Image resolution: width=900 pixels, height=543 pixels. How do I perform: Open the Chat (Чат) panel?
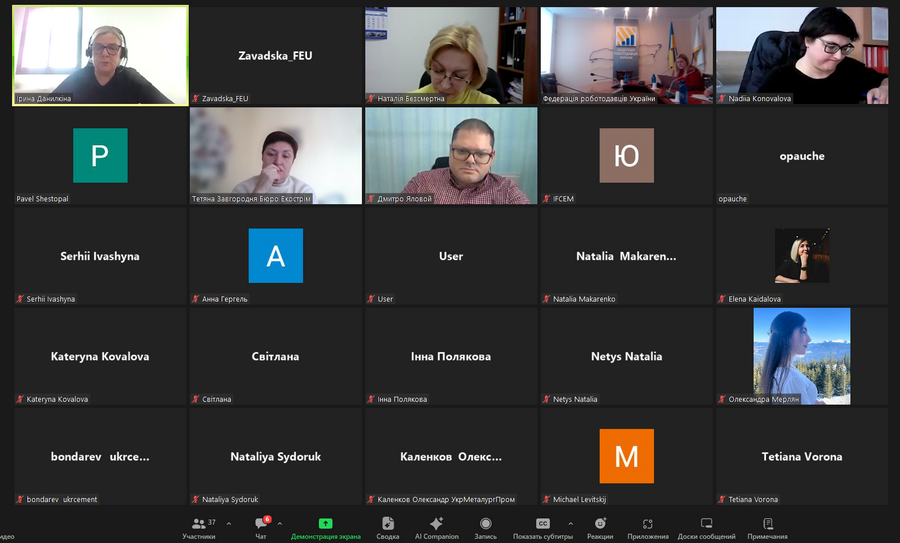261,527
